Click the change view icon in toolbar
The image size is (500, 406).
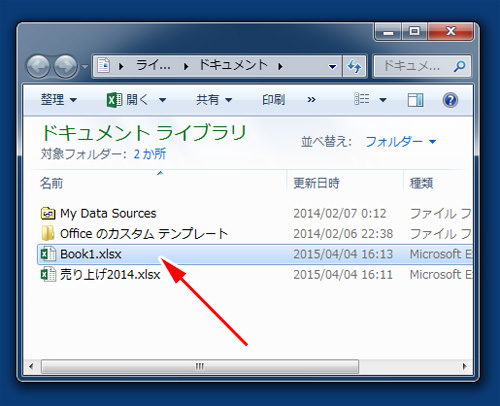point(362,99)
